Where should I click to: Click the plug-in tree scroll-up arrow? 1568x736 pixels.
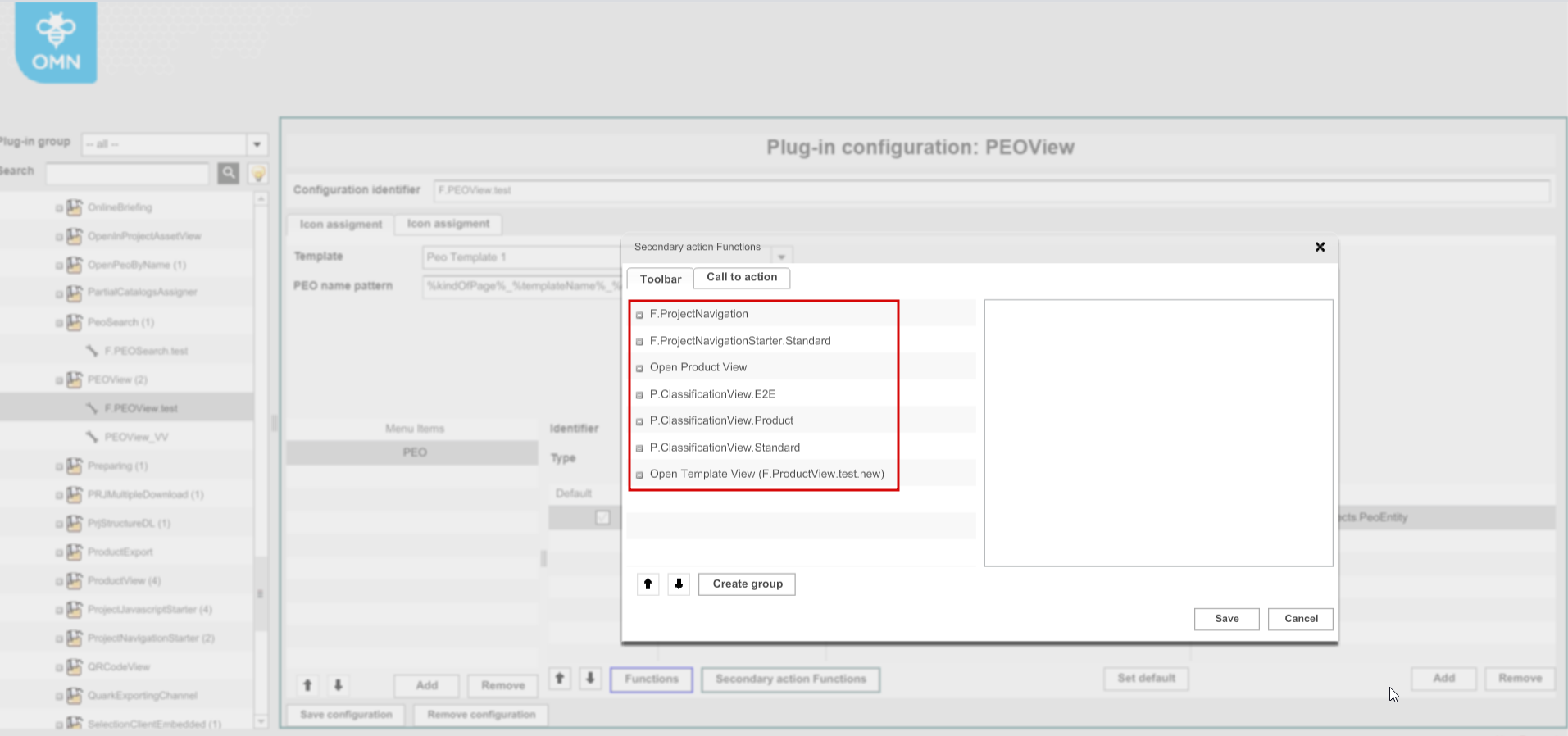point(261,198)
